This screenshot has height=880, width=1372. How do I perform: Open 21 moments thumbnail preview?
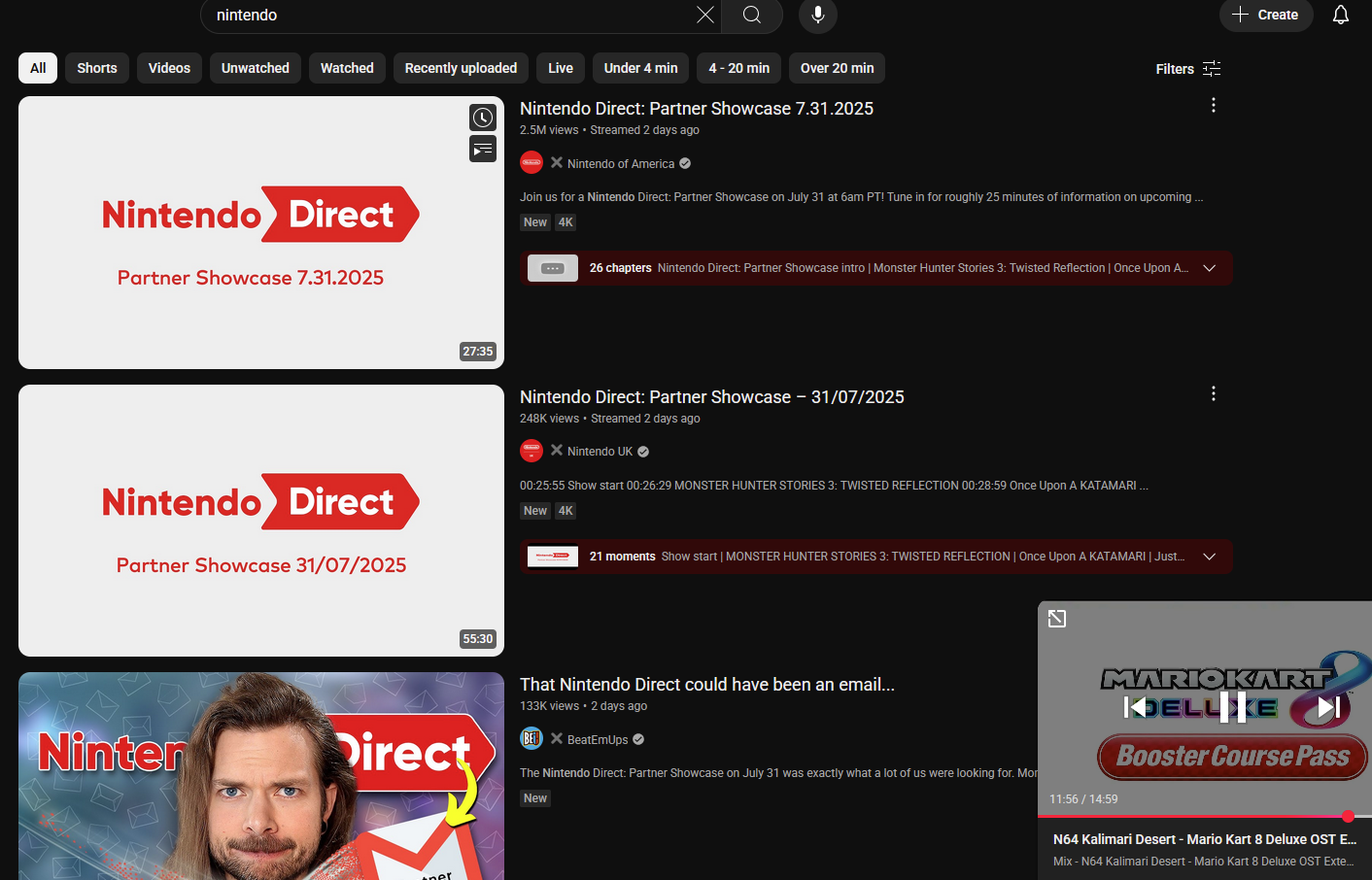pyautogui.click(x=553, y=557)
